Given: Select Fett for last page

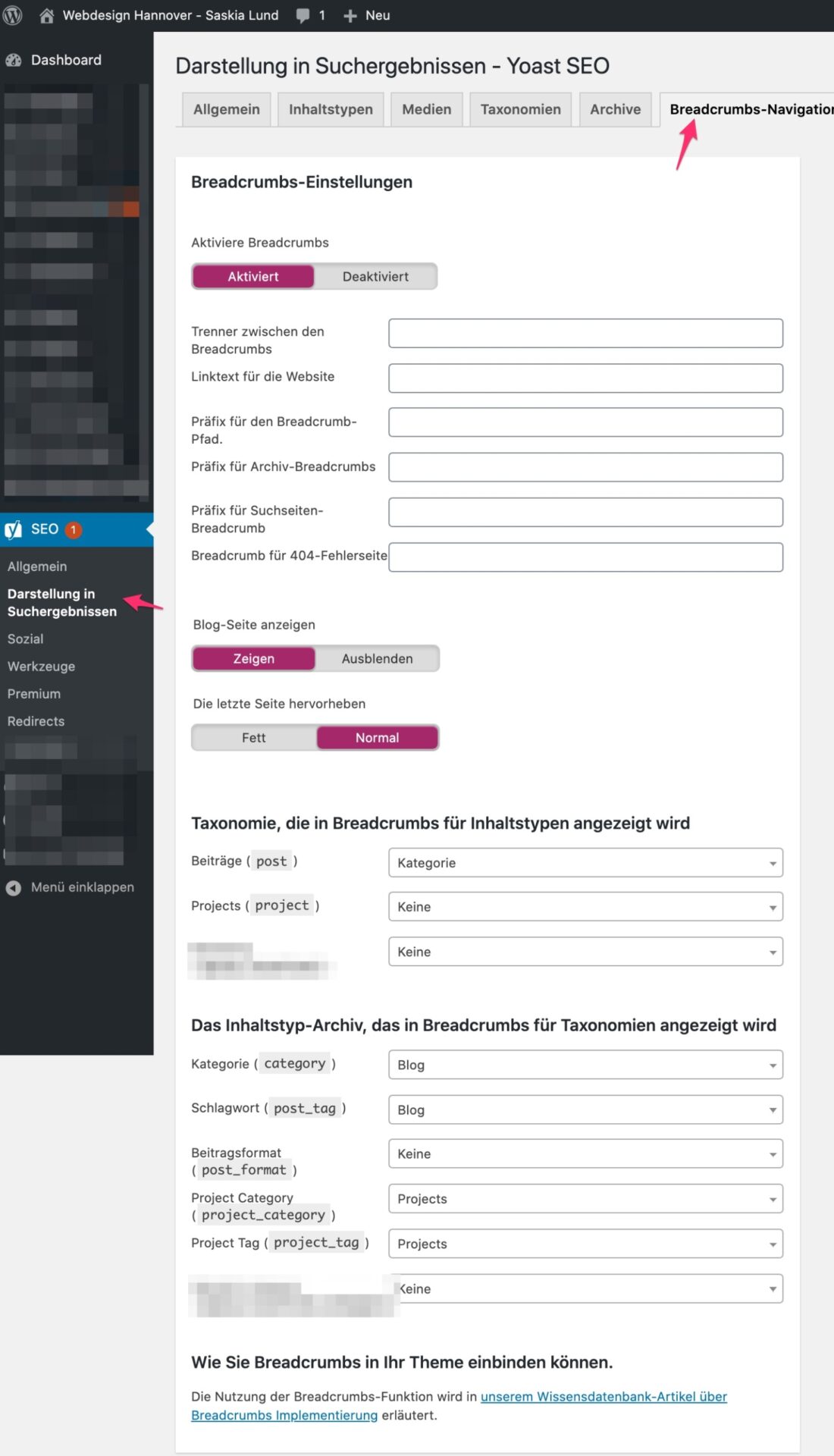Looking at the screenshot, I should click(x=253, y=738).
